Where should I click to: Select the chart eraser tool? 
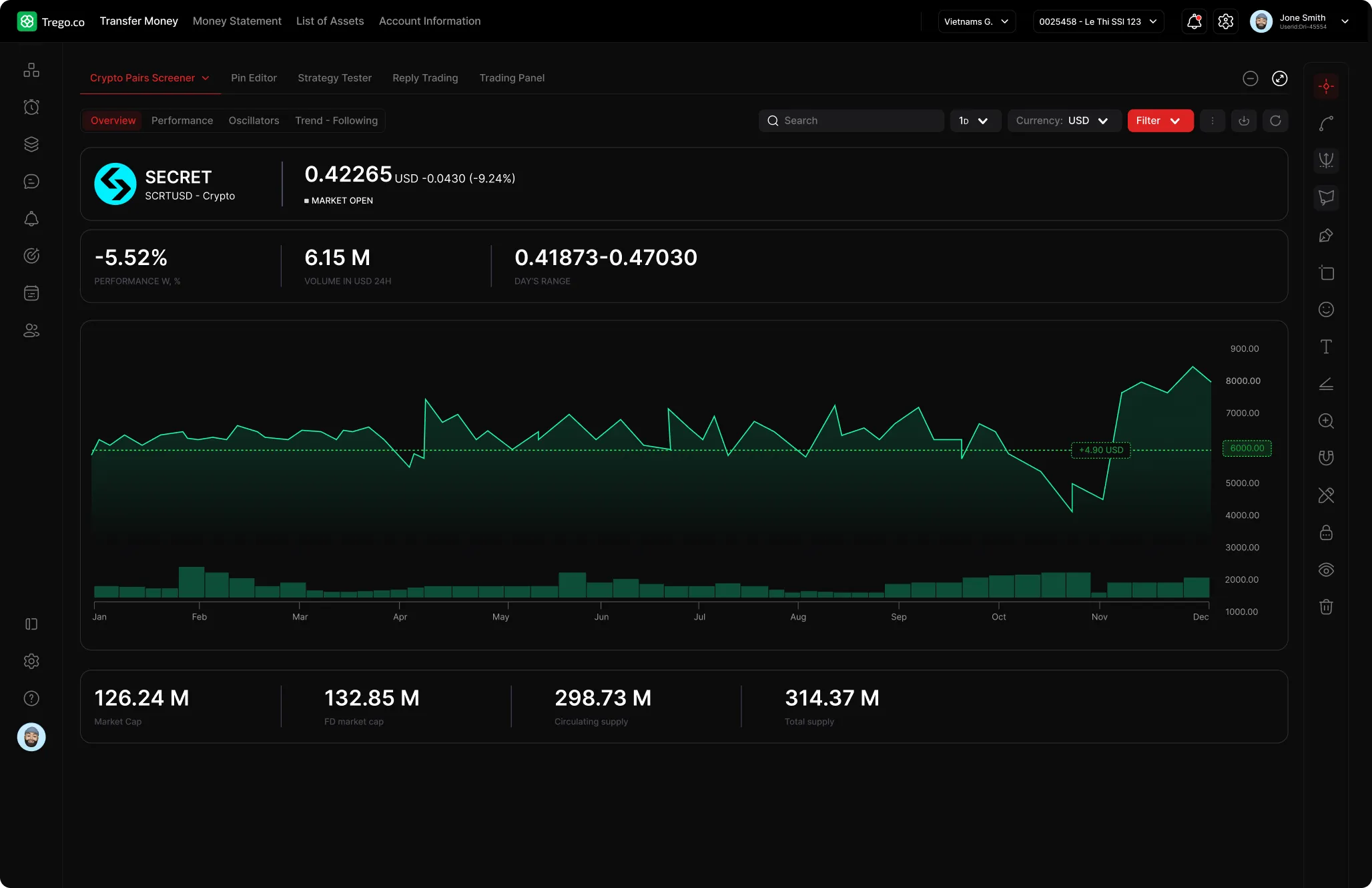(1327, 495)
